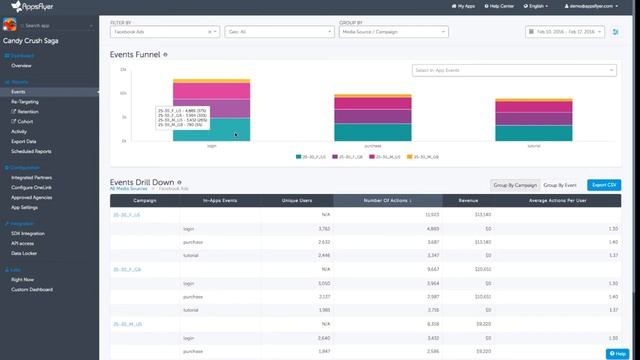This screenshot has width=640, height=360.
Task: Click the tutorial bar in the funnel chart
Action: pyautogui.click(x=533, y=120)
